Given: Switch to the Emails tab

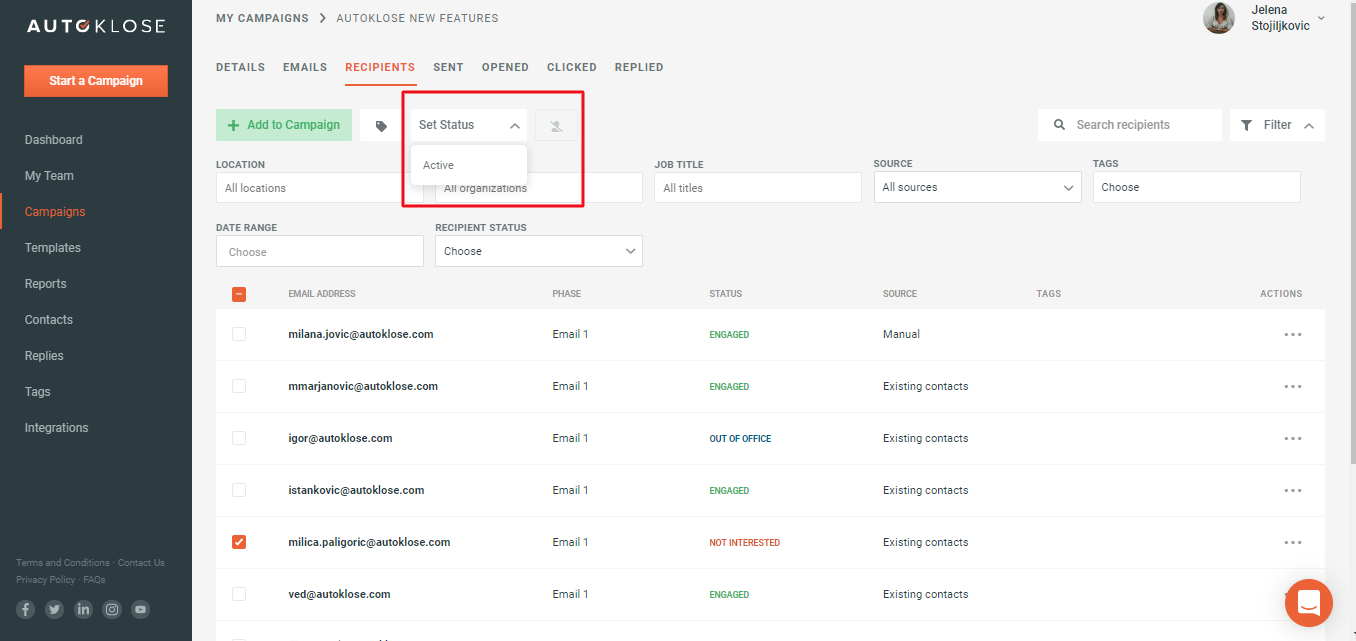Looking at the screenshot, I should point(305,67).
